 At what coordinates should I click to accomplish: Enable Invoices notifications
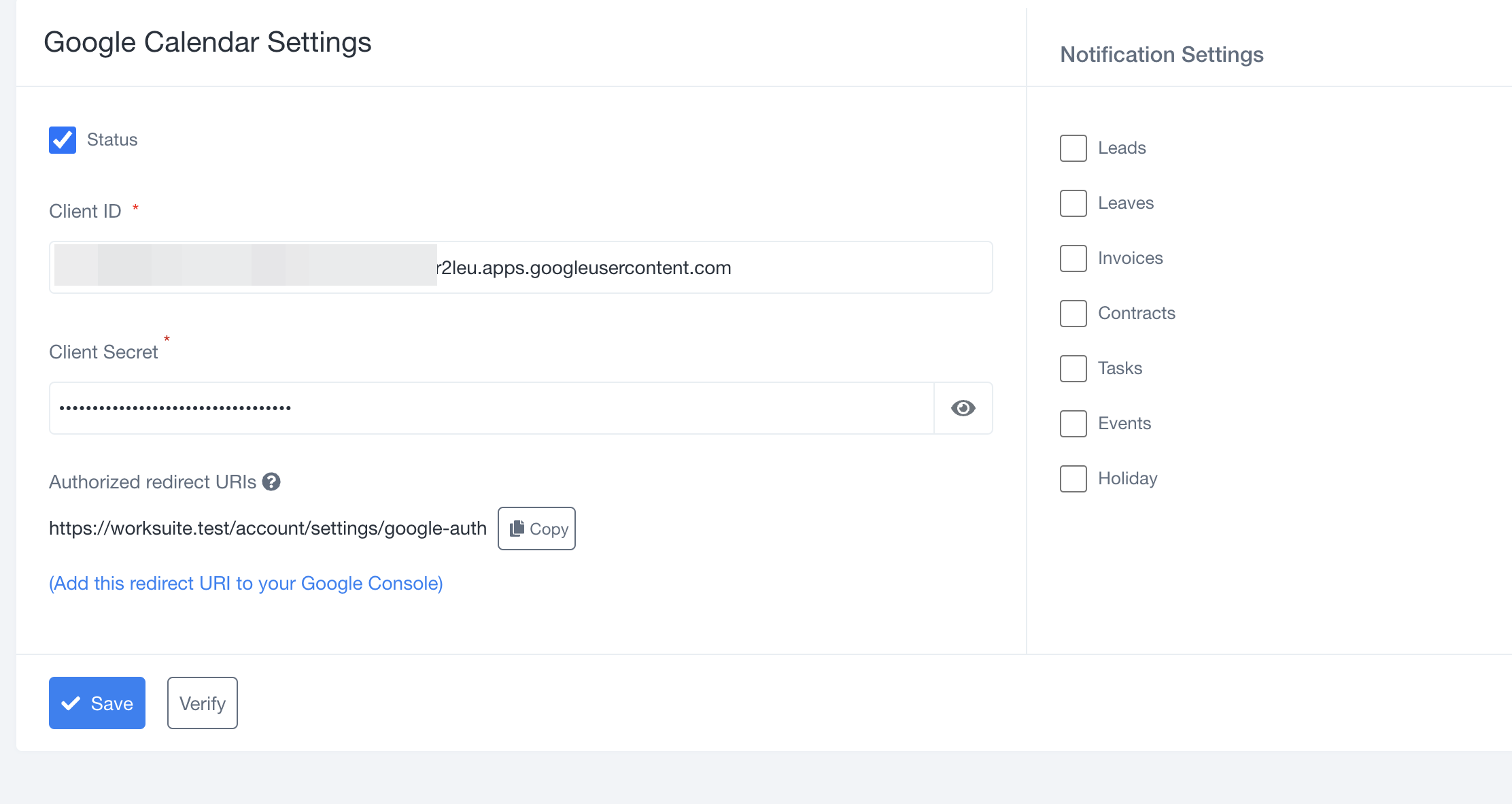tap(1073, 258)
